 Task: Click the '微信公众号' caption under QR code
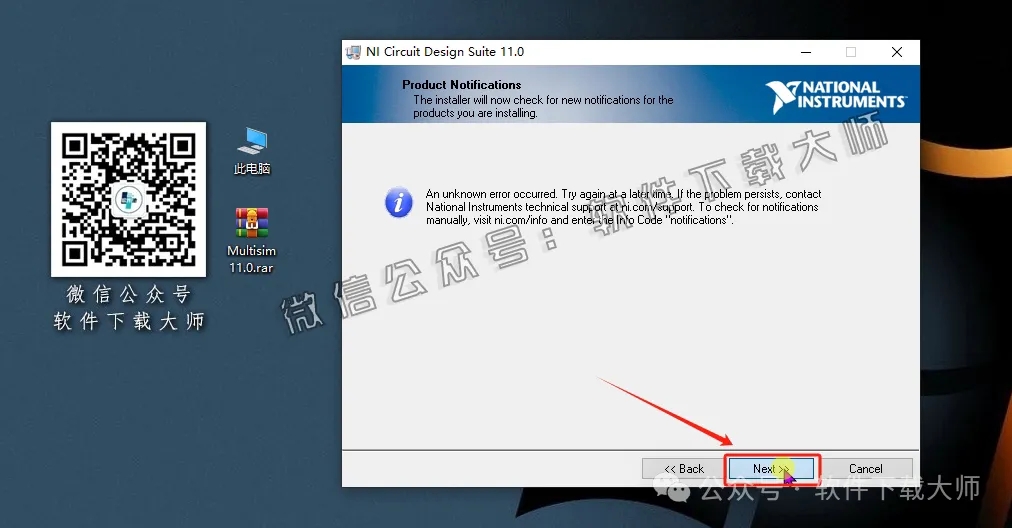[x=128, y=294]
